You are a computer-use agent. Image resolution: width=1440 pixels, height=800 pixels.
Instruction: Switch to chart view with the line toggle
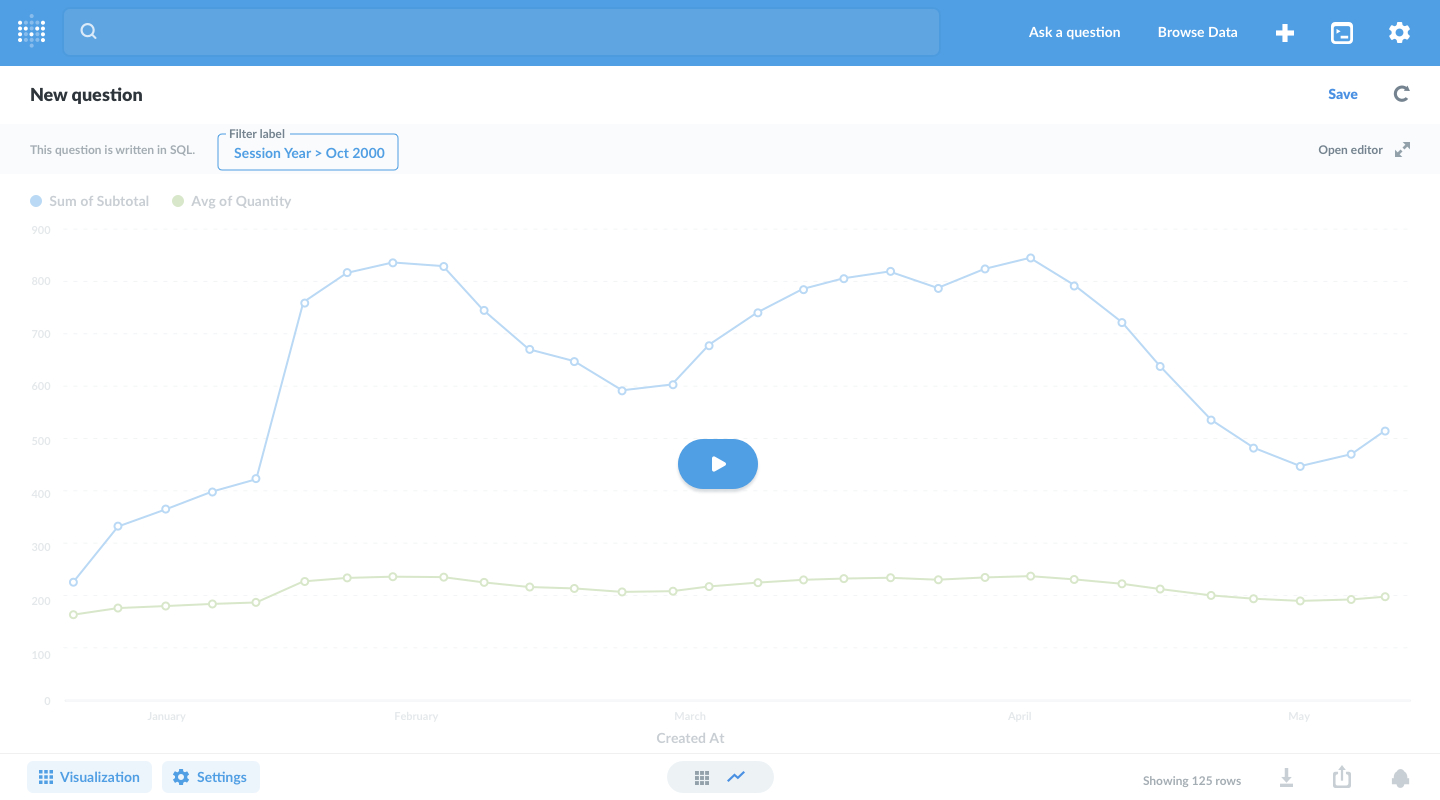[x=737, y=776]
